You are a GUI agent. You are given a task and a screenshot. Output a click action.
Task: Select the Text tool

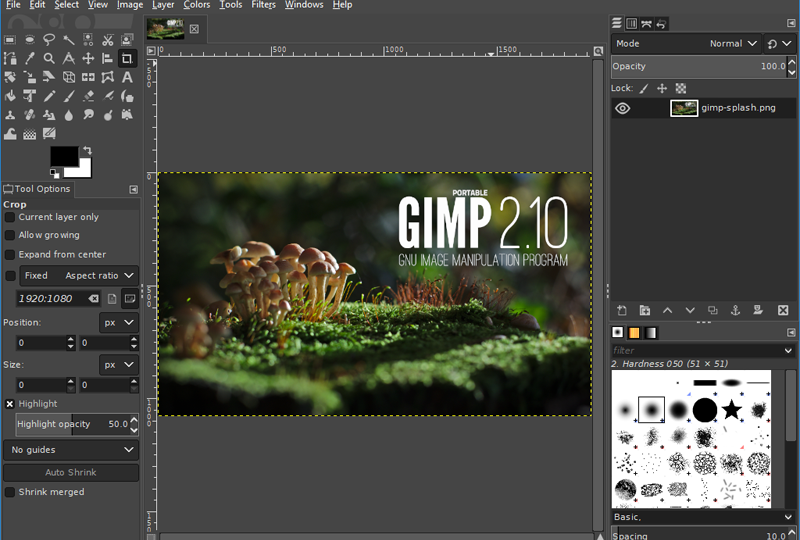[127, 77]
